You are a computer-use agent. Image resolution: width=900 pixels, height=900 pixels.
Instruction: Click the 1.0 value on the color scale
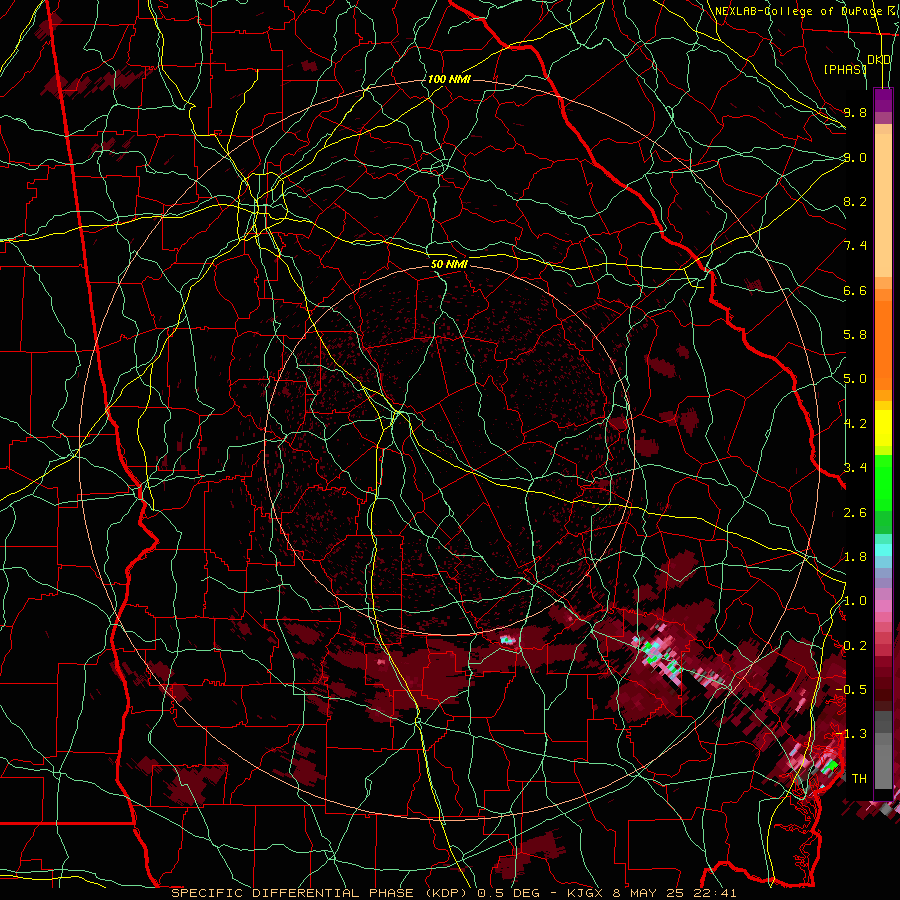pyautogui.click(x=855, y=601)
